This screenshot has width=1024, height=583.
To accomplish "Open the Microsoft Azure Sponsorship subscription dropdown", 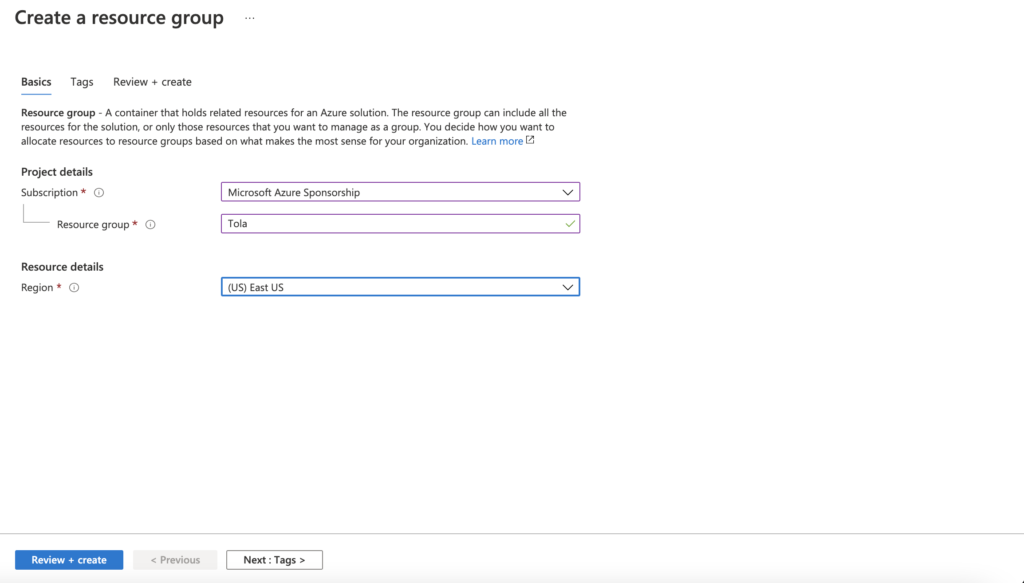I will pyautogui.click(x=400, y=192).
